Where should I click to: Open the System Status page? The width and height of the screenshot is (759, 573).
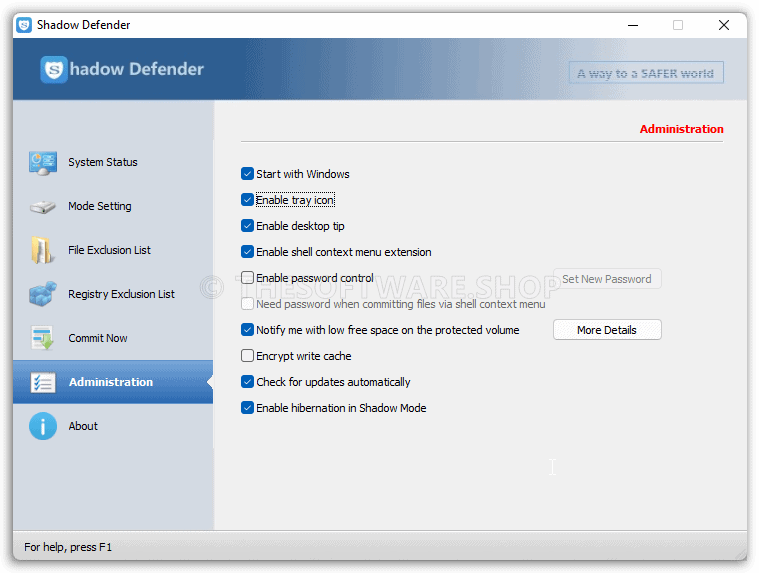pyautogui.click(x=103, y=162)
